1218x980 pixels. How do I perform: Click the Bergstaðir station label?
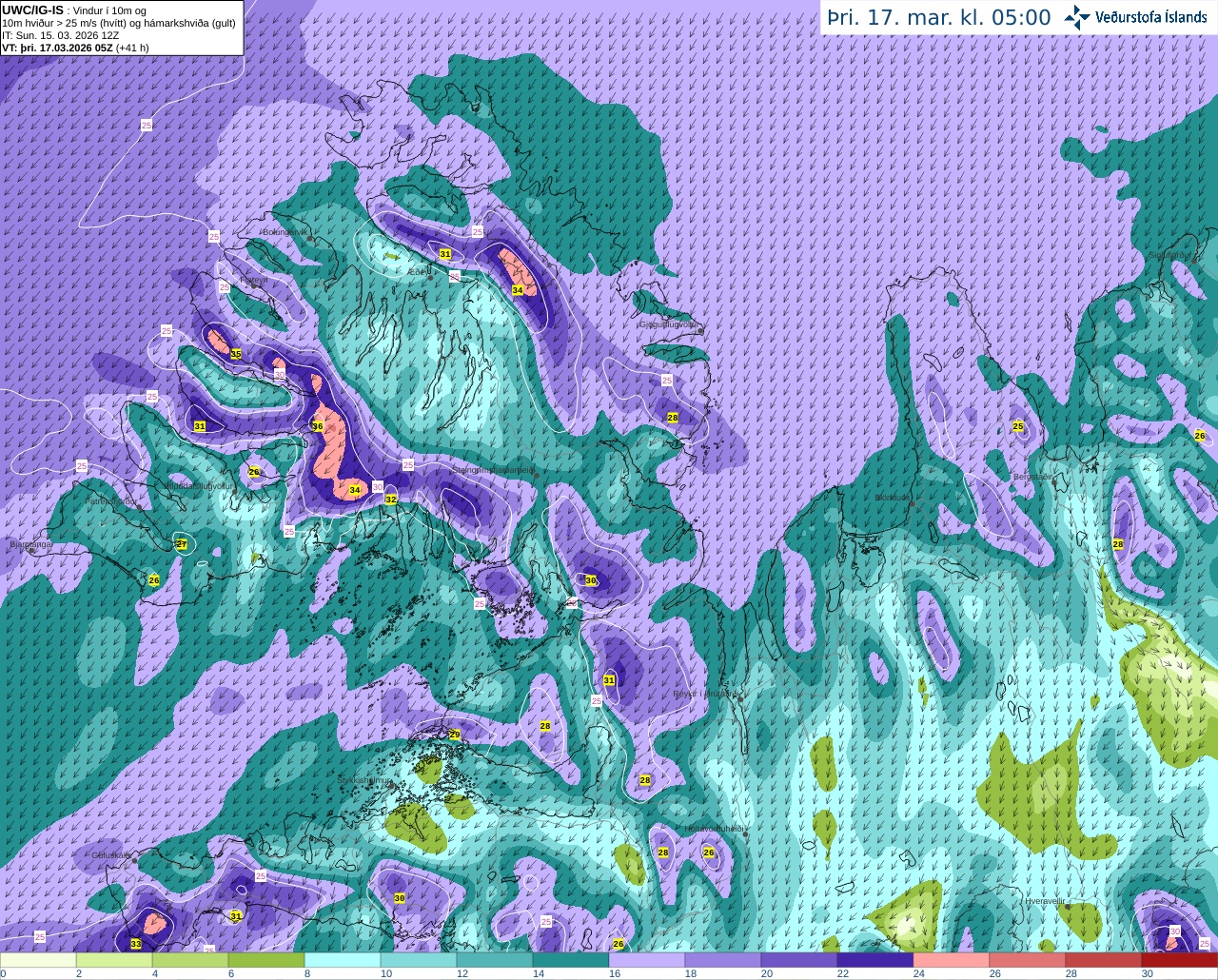pos(1032,477)
